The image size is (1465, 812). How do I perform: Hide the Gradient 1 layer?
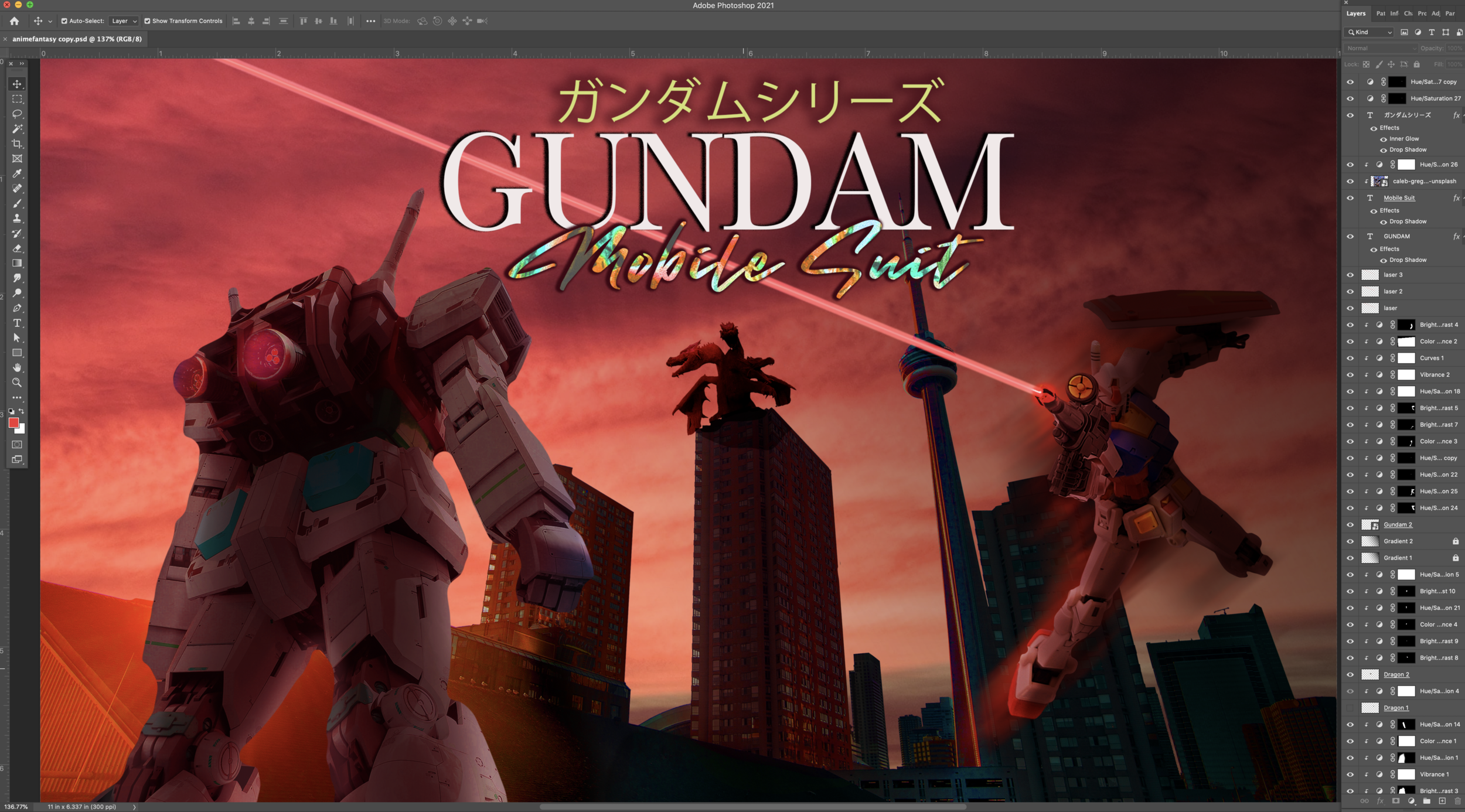(x=1350, y=558)
